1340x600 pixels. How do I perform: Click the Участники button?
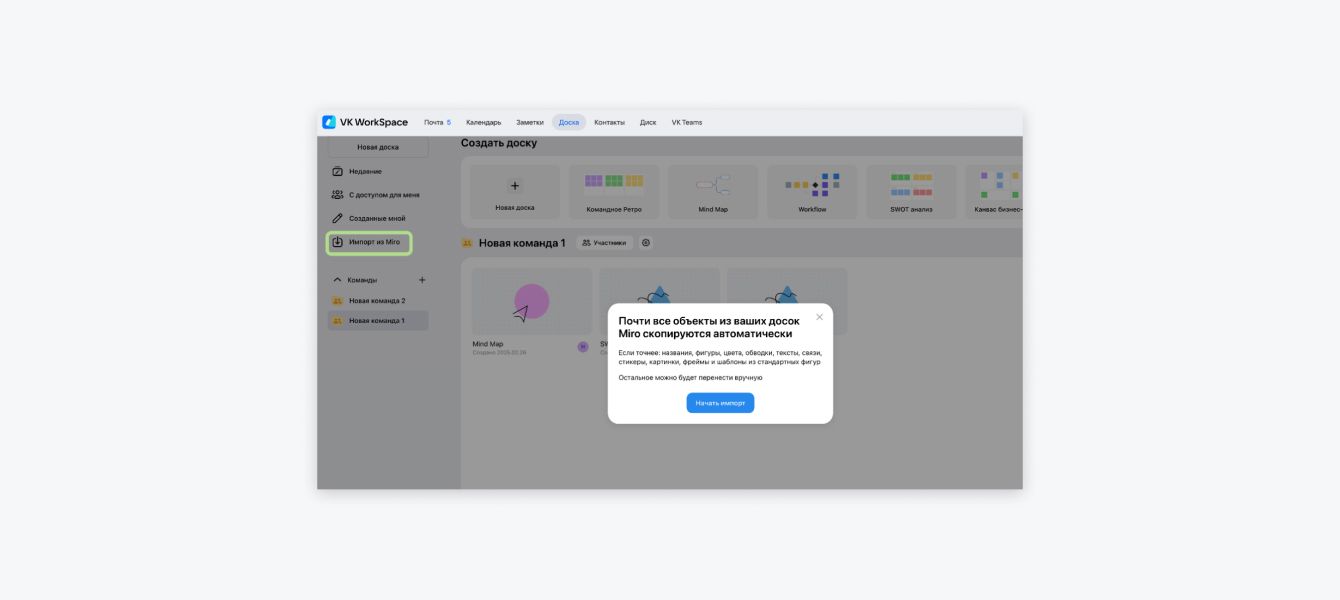pos(604,243)
